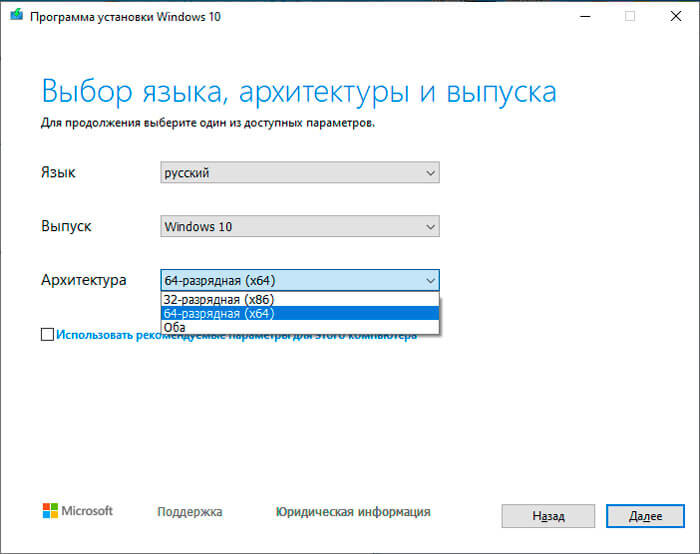Tick the recommended parameters checkbox
The height and width of the screenshot is (554, 700).
click(47, 334)
